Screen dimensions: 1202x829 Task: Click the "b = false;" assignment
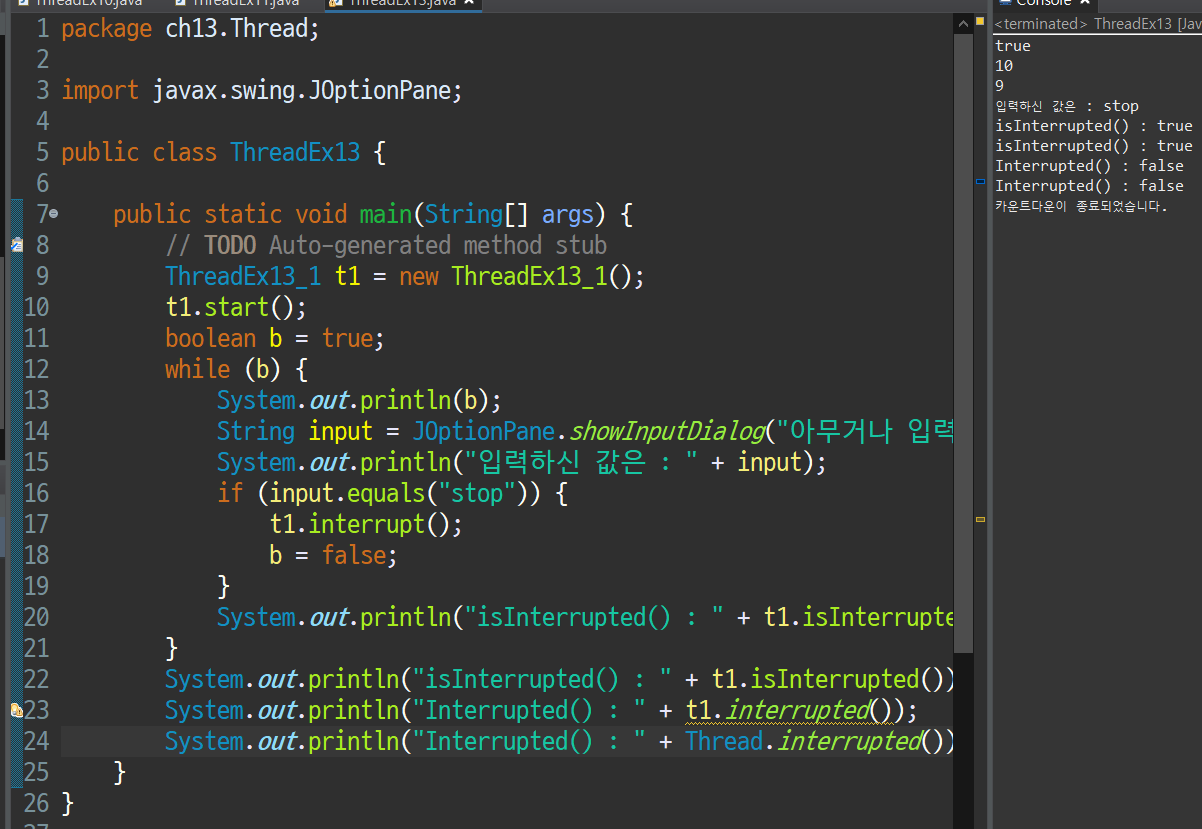[334, 556]
